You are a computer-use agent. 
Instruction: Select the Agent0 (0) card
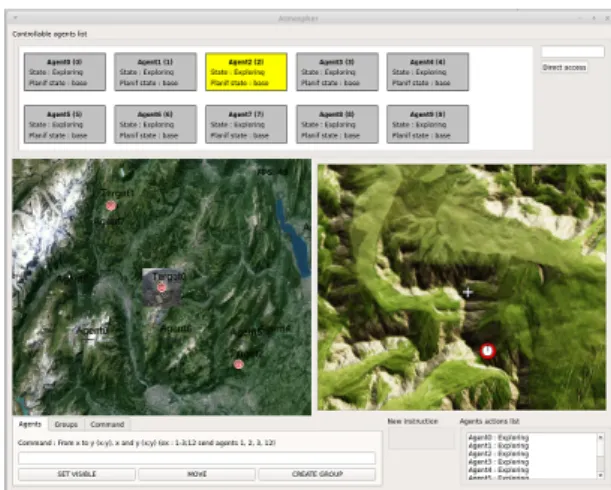pyautogui.click(x=65, y=72)
